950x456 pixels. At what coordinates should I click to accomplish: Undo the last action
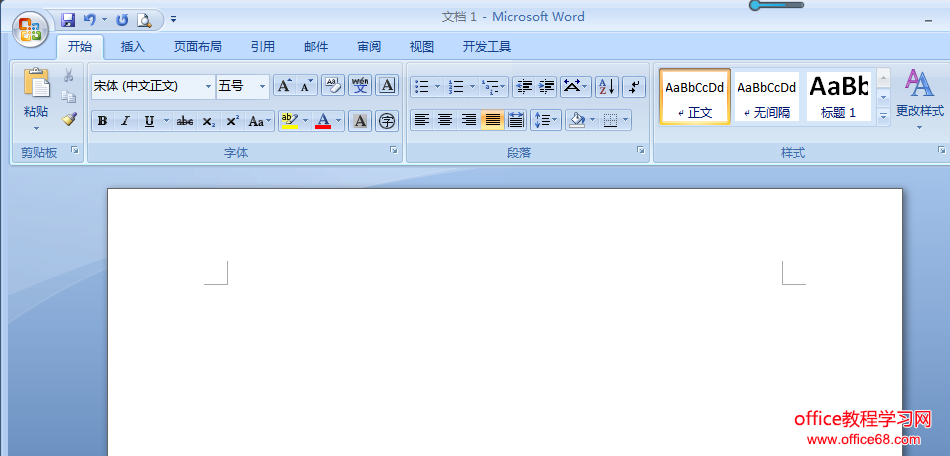coord(90,20)
